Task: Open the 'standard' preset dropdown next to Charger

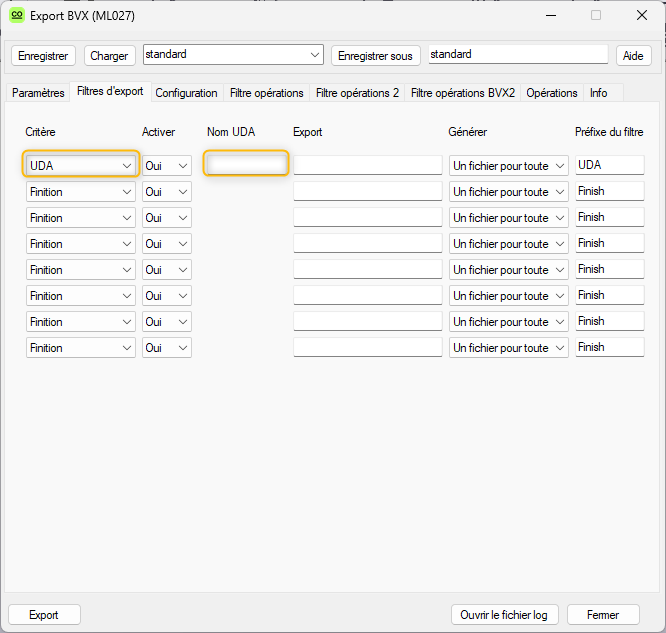Action: [233, 55]
